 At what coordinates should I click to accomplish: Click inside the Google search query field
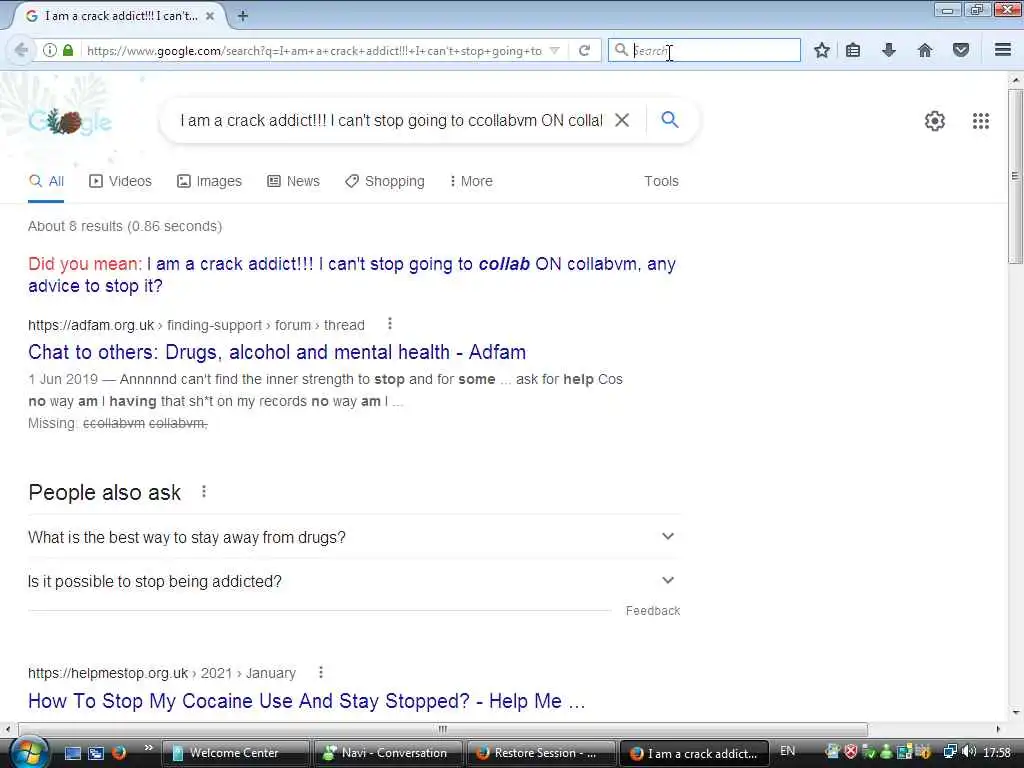point(391,120)
